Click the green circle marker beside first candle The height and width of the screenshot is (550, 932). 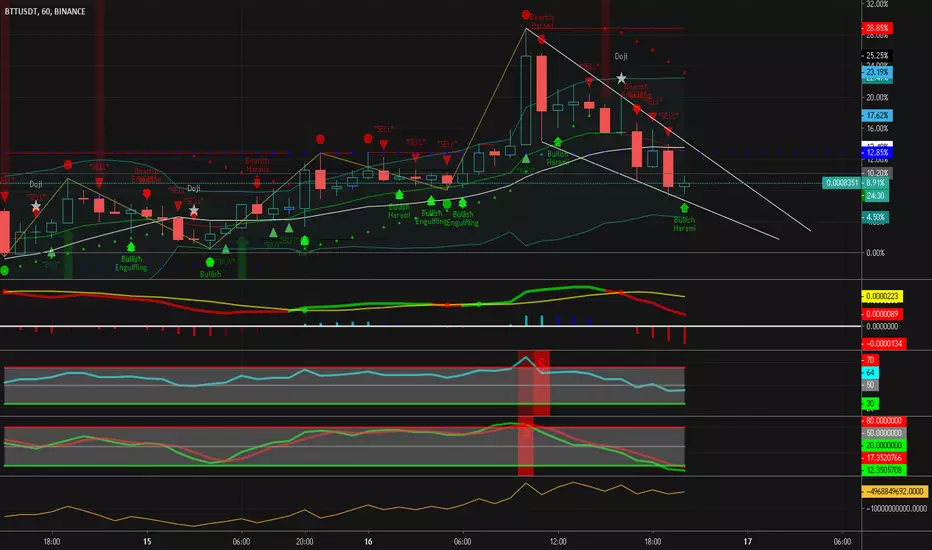point(4,271)
